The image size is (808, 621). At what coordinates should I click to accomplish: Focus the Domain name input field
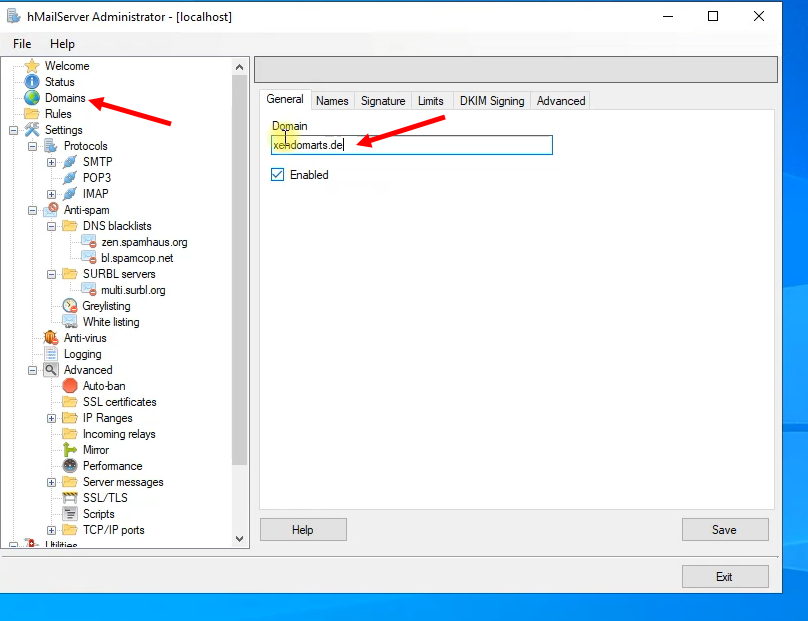click(412, 145)
